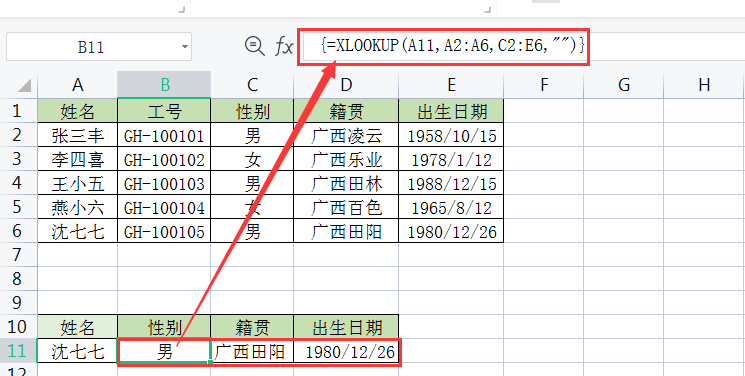Viewport: 745px width, 376px height.
Task: Select row 2 header
Action: tap(18, 135)
